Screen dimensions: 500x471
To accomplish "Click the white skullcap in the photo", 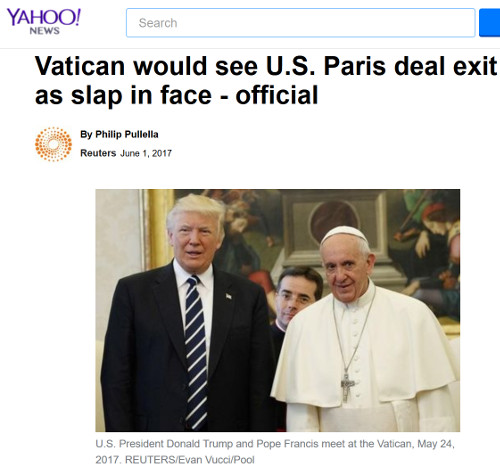I will tap(344, 233).
